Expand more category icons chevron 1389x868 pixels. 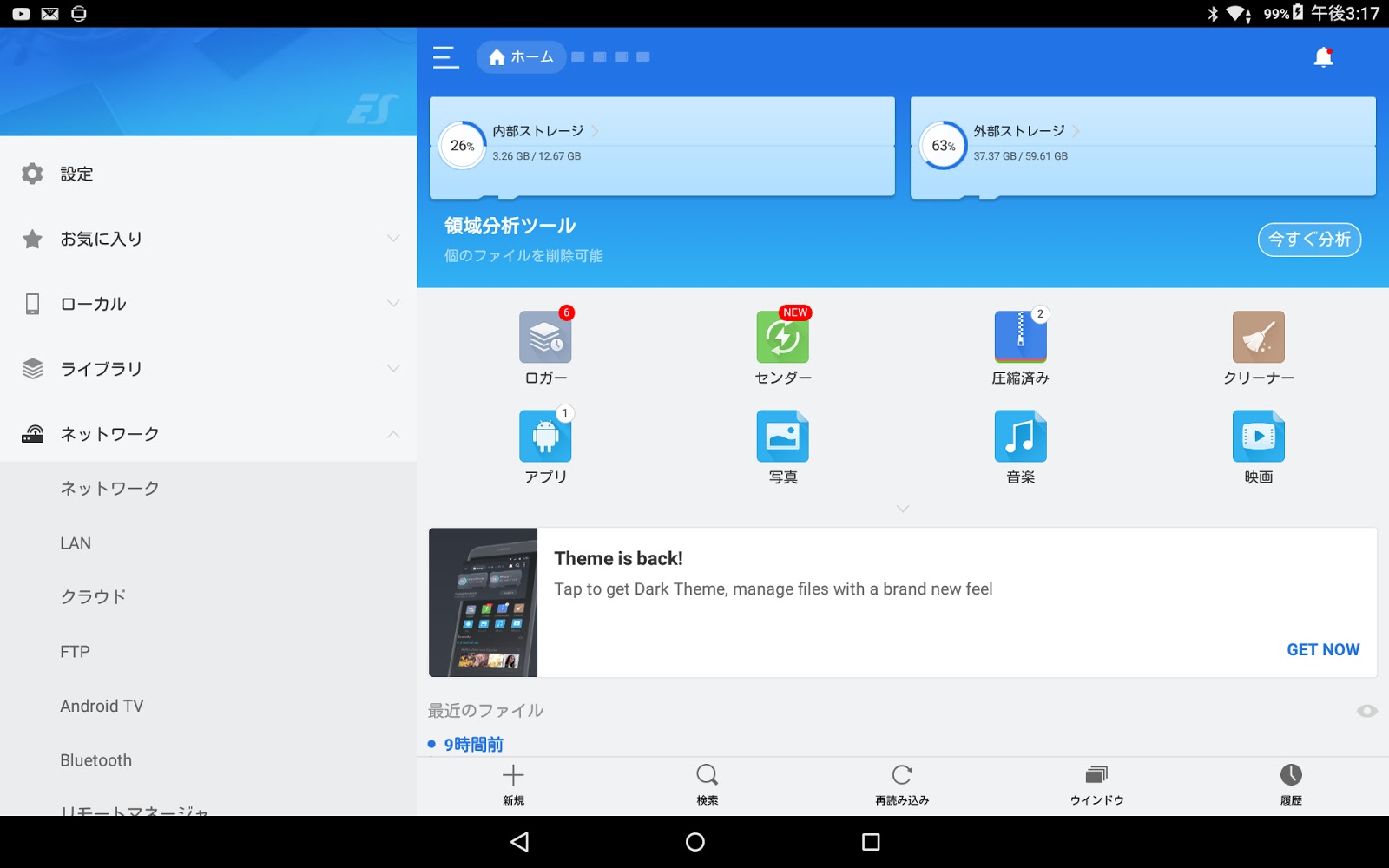(903, 509)
